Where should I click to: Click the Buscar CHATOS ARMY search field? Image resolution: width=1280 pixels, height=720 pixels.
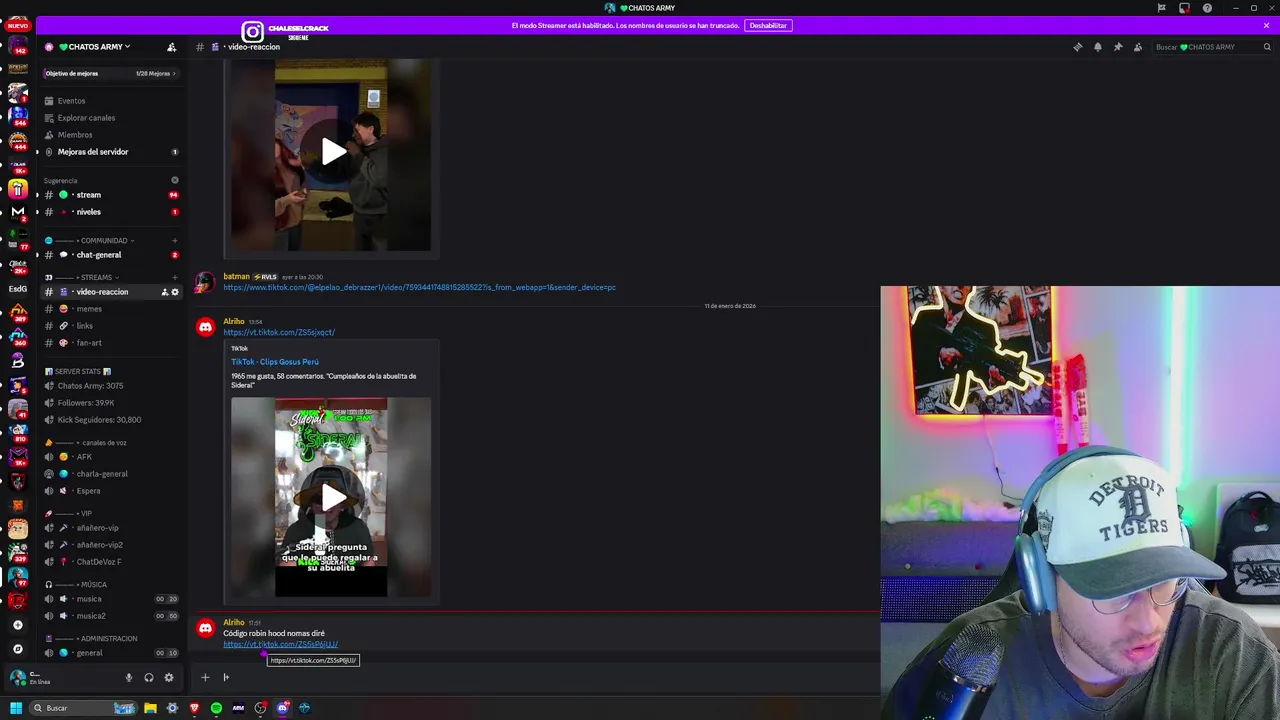point(1213,47)
